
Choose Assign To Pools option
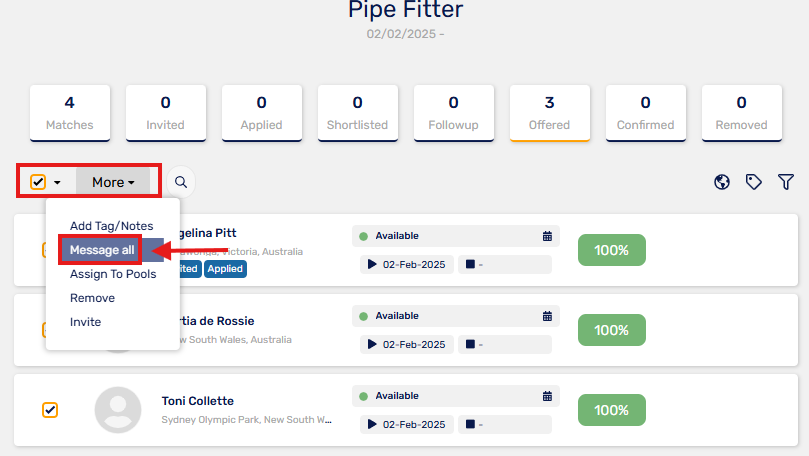113,274
